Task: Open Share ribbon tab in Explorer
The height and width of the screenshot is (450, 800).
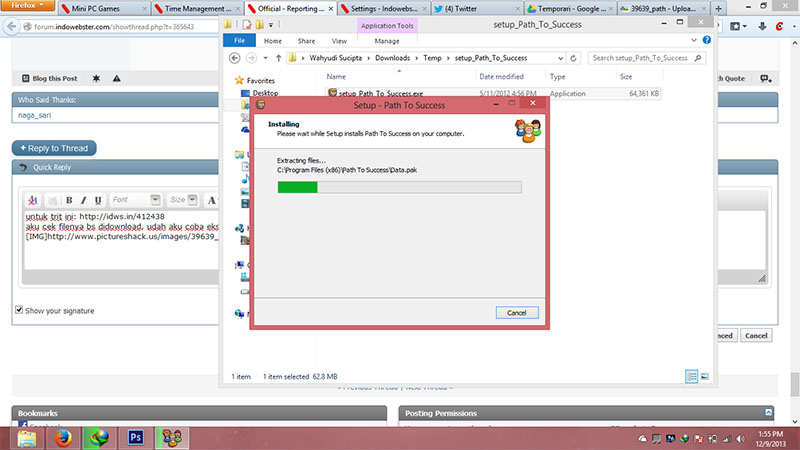Action: click(306, 41)
